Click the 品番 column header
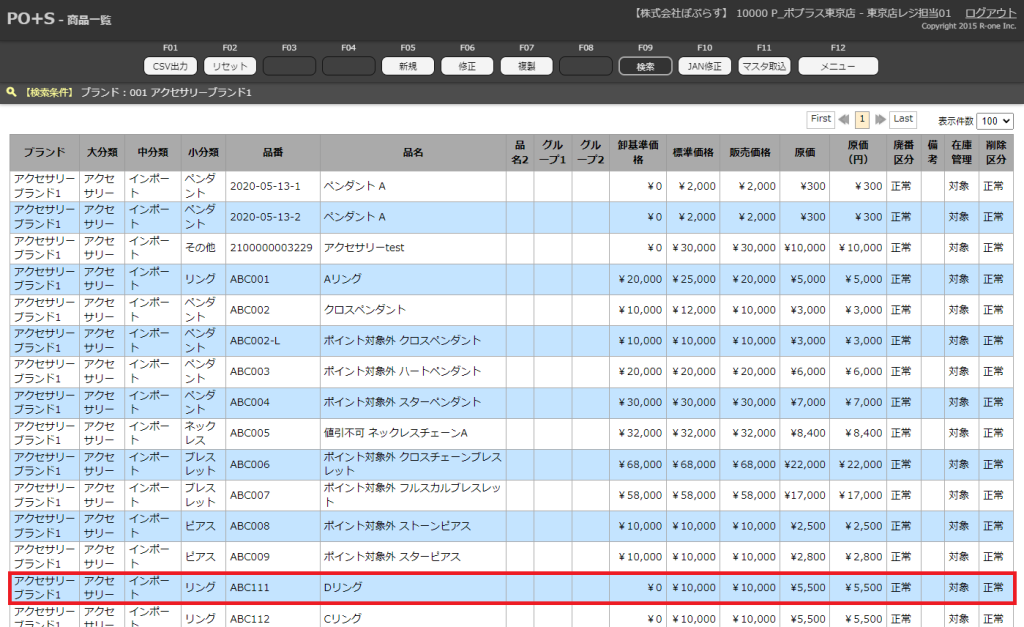The width and height of the screenshot is (1024, 627). point(273,153)
